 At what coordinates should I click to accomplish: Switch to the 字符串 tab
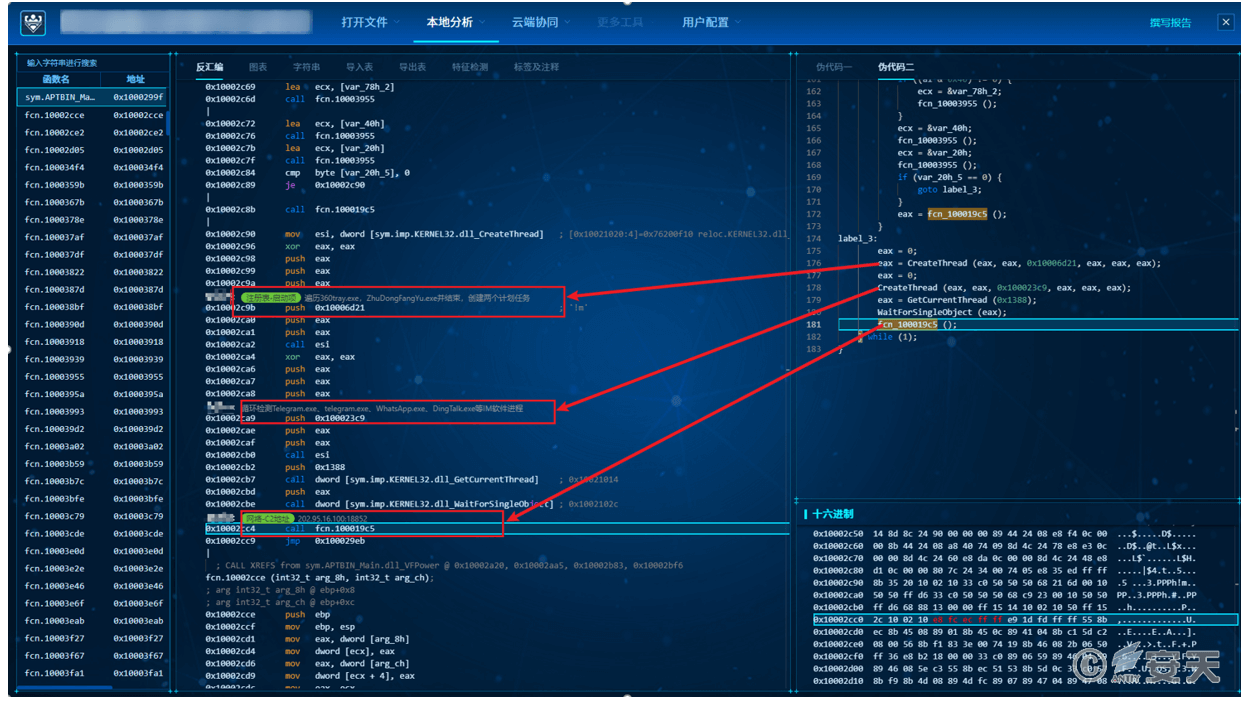[x=306, y=67]
